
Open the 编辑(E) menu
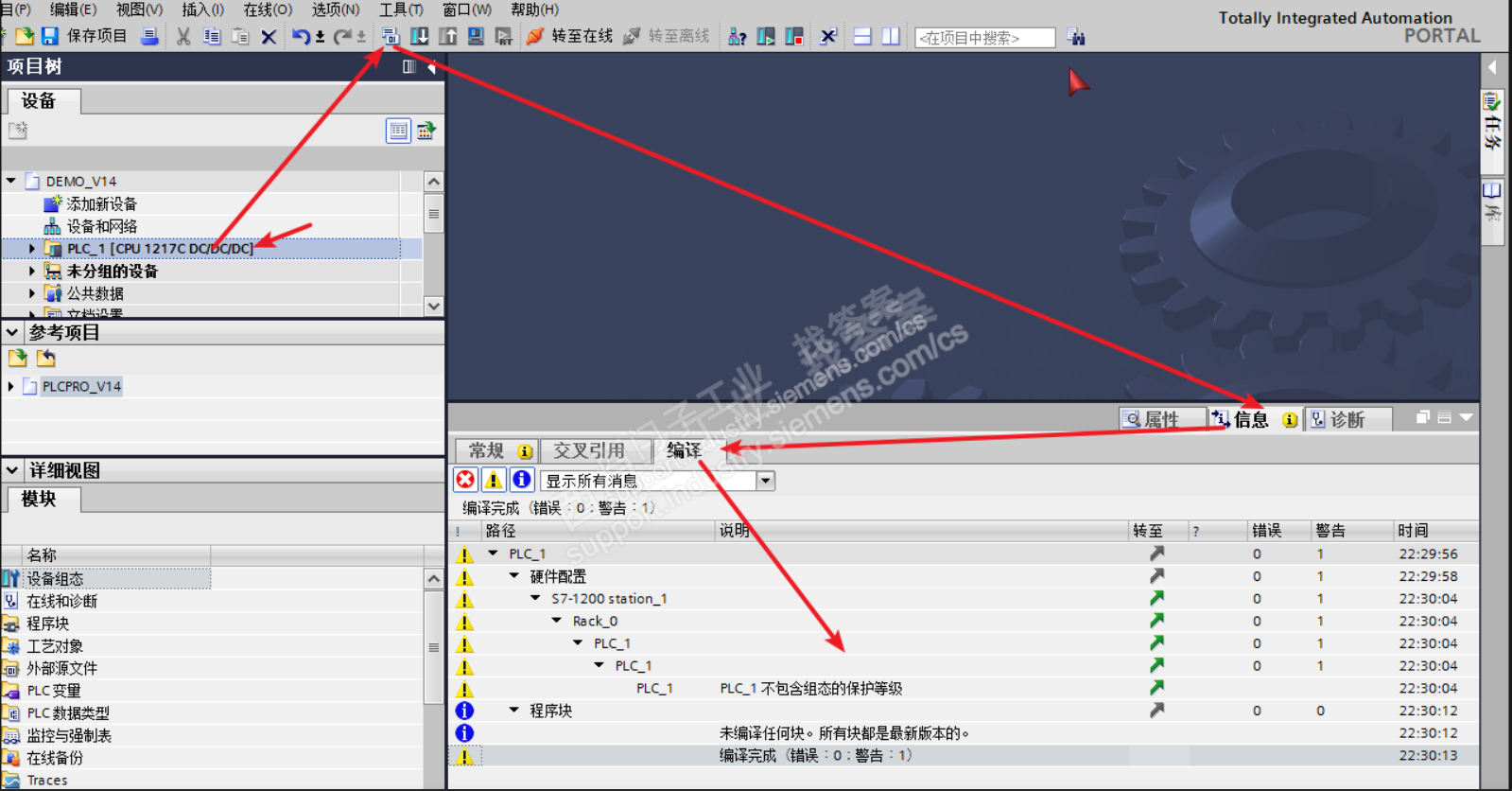[73, 9]
